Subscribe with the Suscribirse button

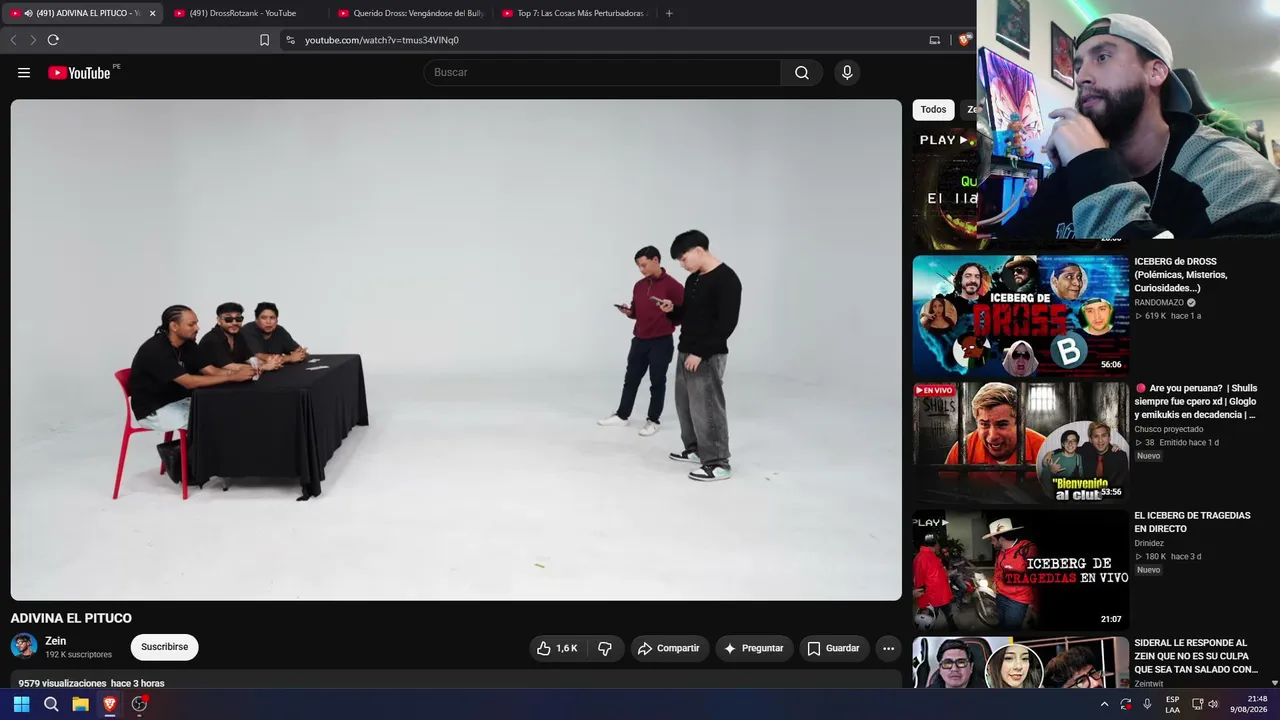pos(164,647)
